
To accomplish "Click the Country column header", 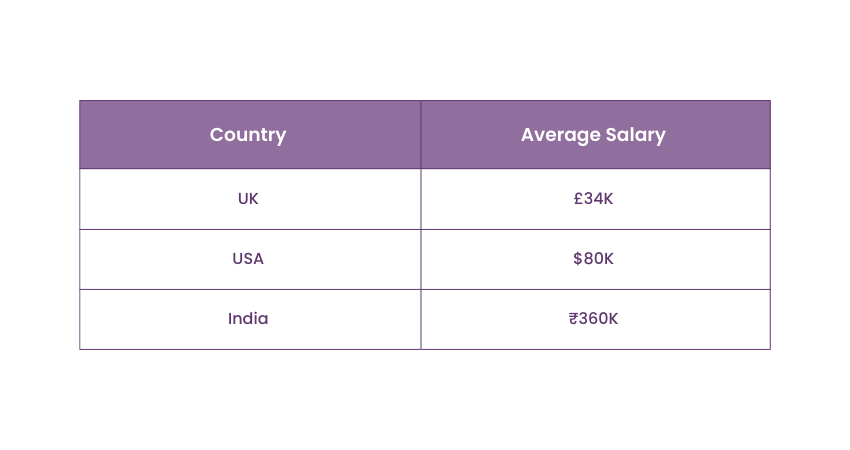I will click(x=248, y=135).
